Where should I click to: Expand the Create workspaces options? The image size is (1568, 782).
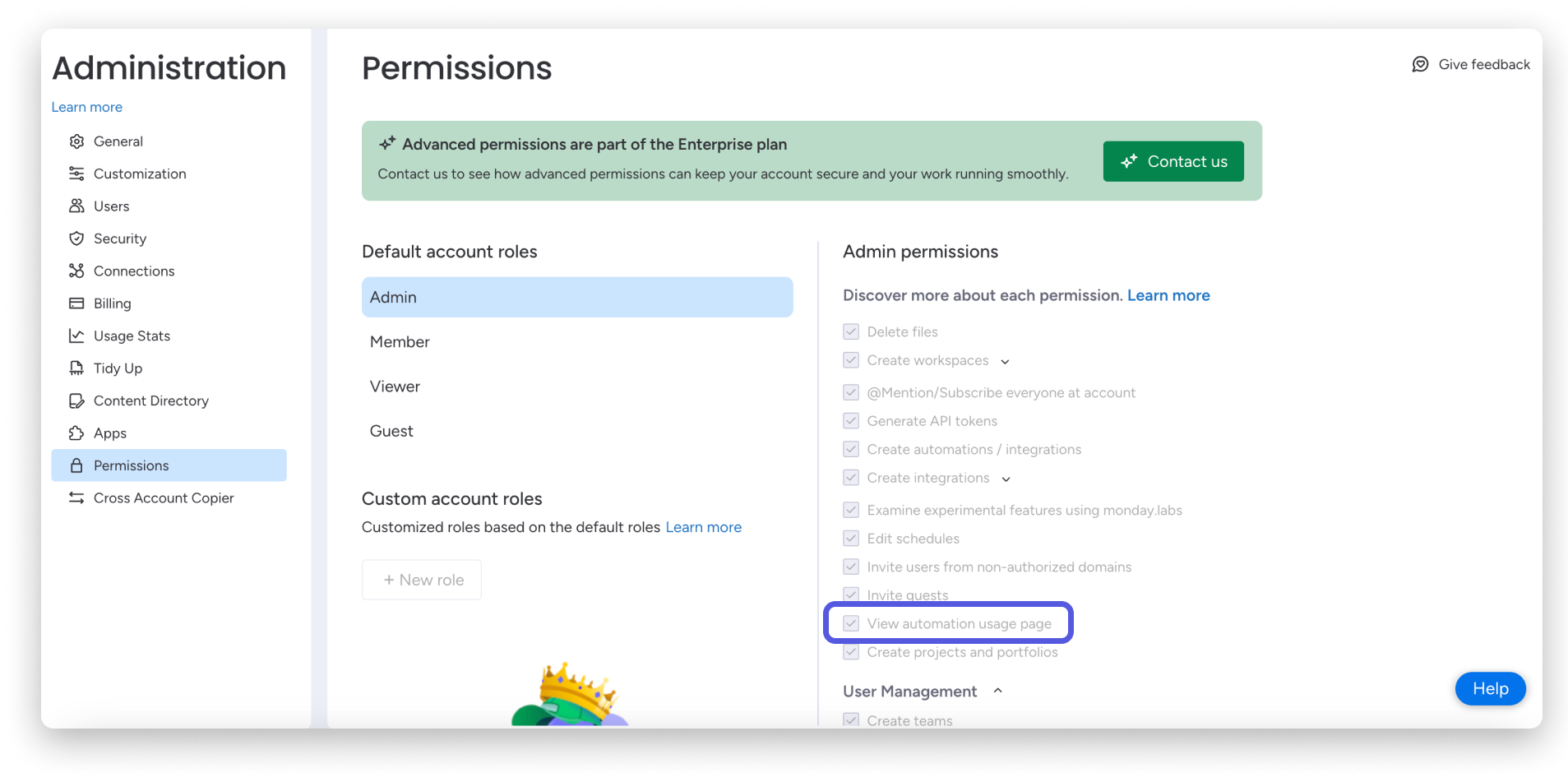1006,361
